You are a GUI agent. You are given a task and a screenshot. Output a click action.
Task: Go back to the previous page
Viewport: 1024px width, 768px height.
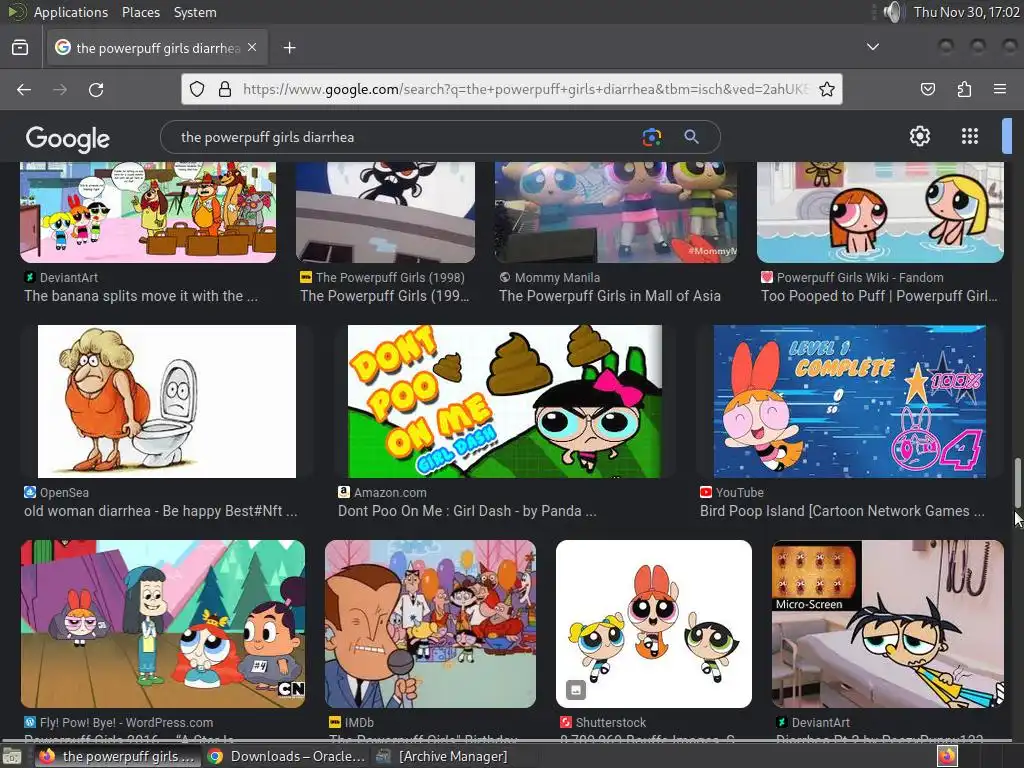coord(24,89)
